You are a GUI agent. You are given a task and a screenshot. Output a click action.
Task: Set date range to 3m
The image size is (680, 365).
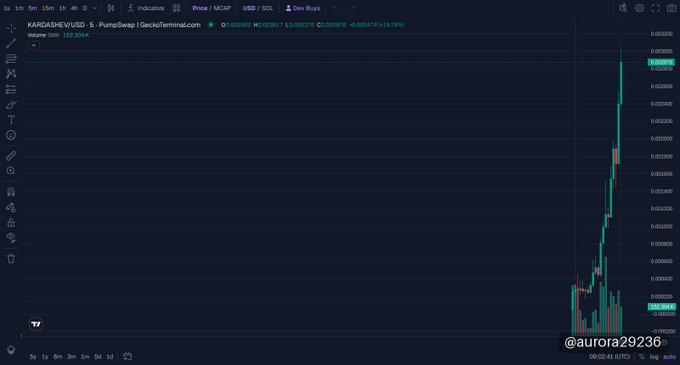pyautogui.click(x=72, y=356)
